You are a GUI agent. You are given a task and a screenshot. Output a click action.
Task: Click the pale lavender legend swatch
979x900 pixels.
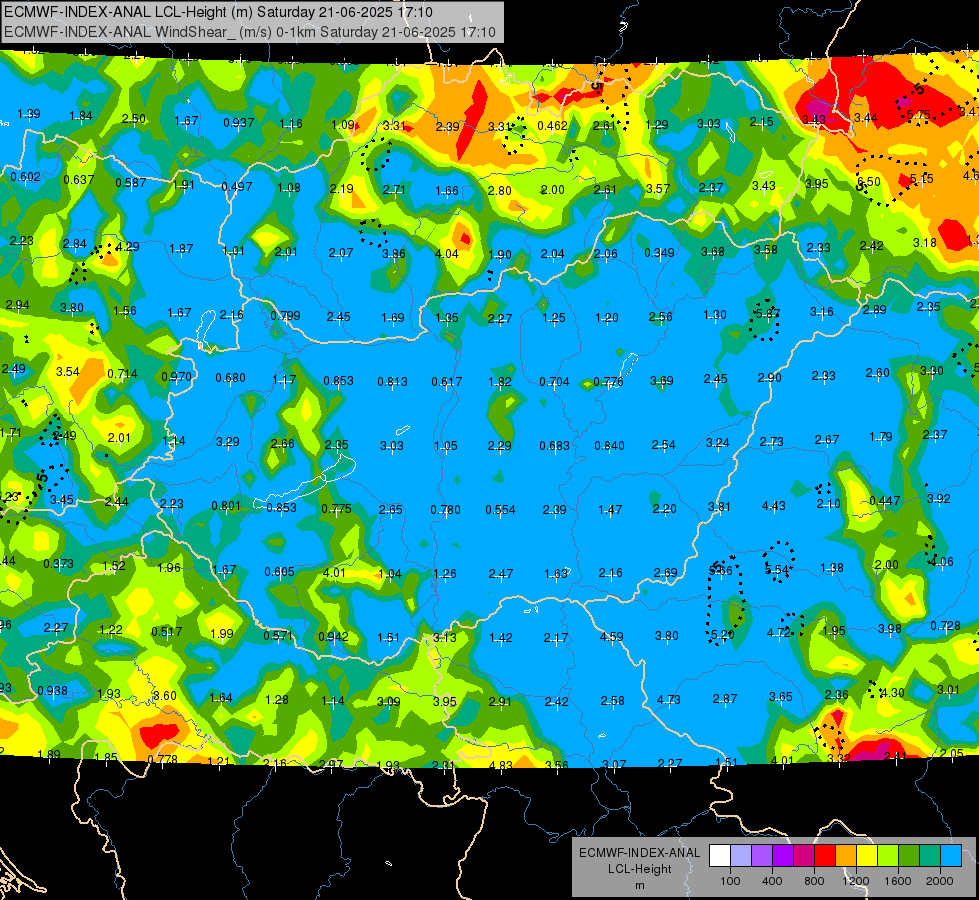pos(741,855)
